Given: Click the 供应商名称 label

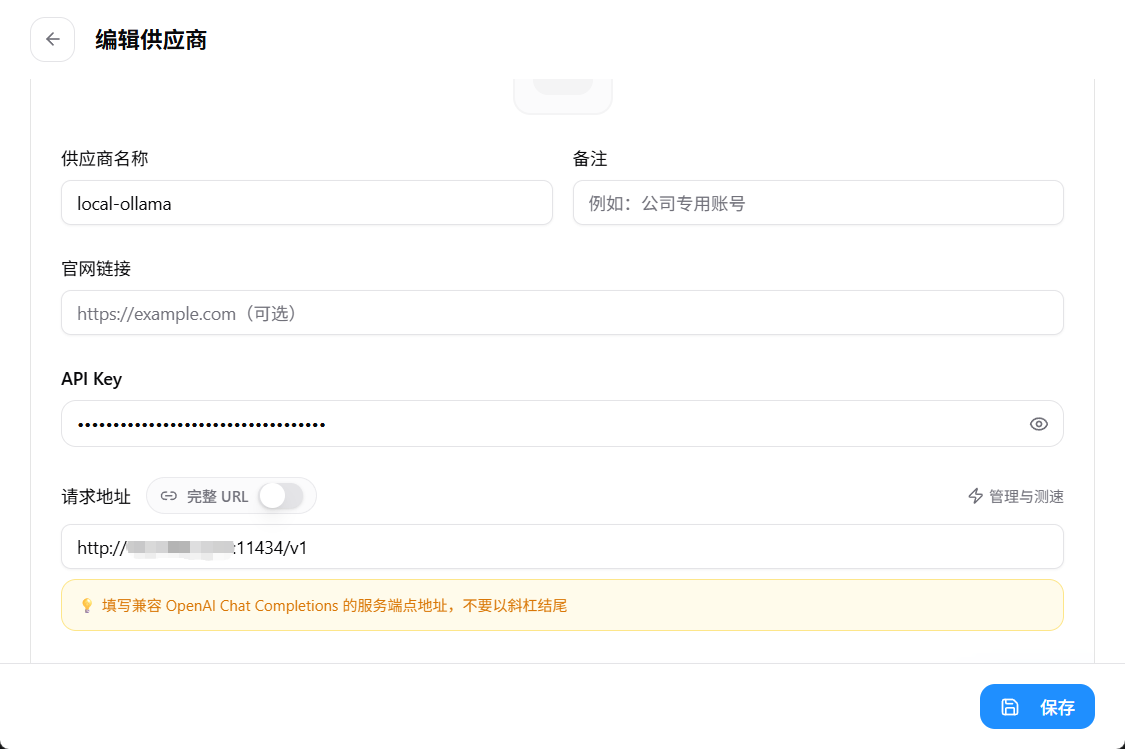Looking at the screenshot, I should [x=105, y=159].
